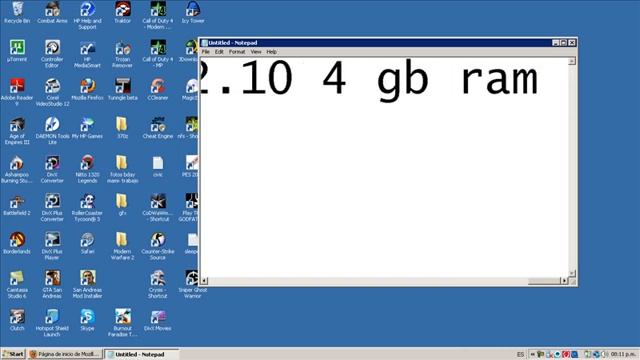Select the Call of Duty 4 MP shortcut

click(x=158, y=53)
